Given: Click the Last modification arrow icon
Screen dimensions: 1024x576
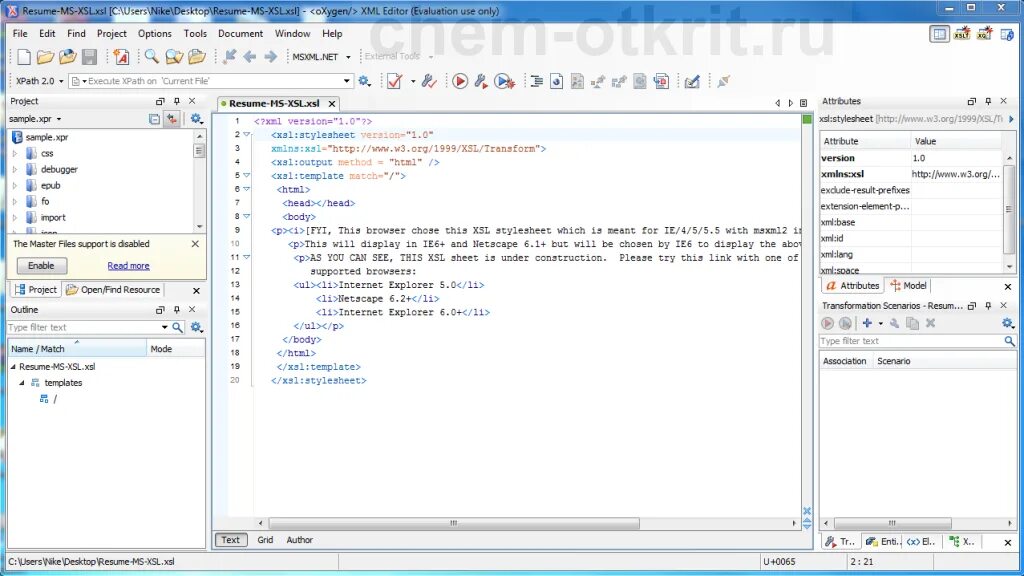Looking at the screenshot, I should (229, 57).
